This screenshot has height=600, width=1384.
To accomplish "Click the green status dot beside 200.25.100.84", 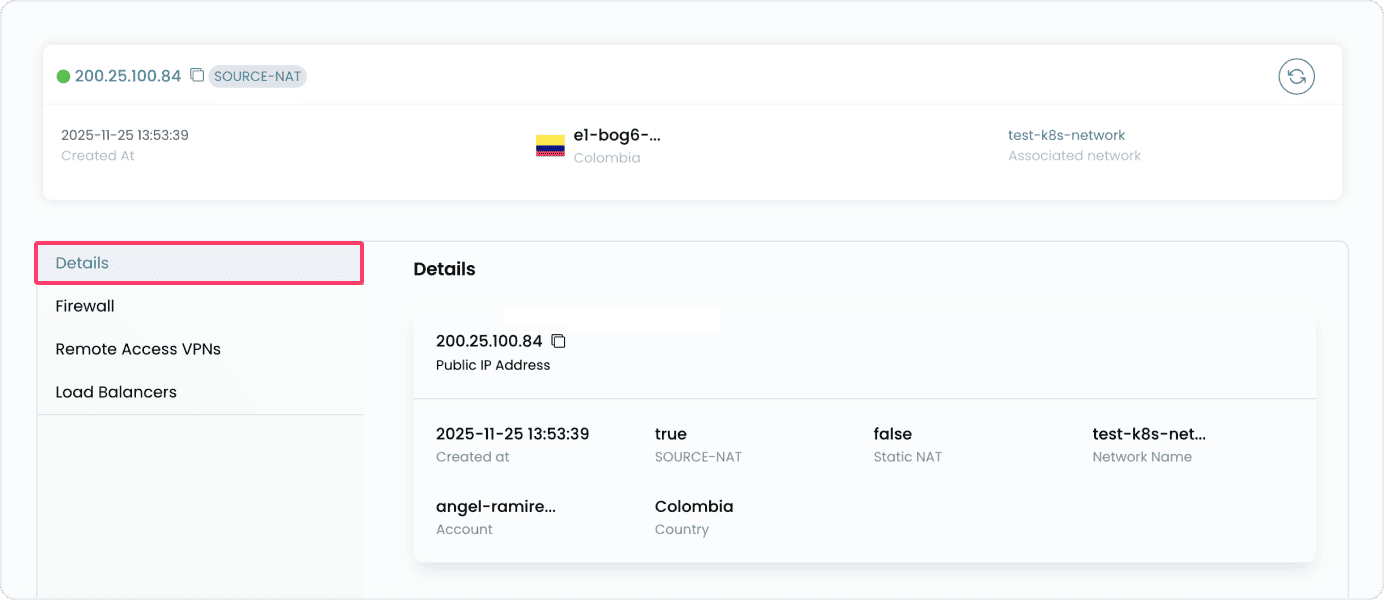I will (x=65, y=75).
